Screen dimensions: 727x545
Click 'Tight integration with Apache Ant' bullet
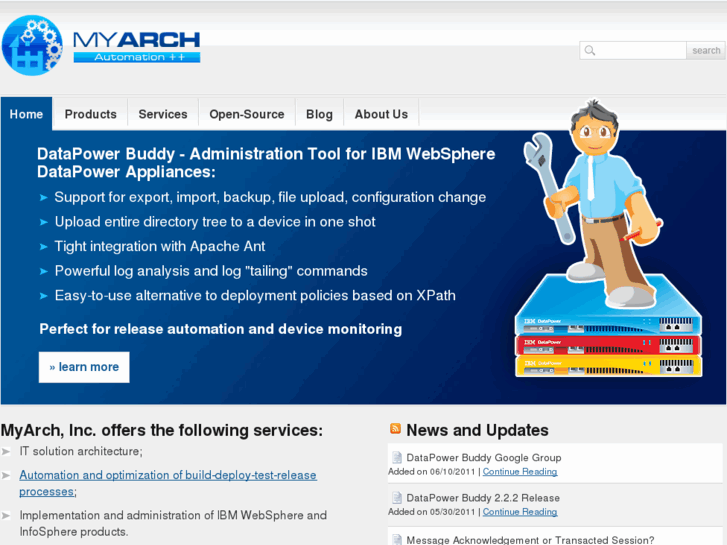[x=159, y=246]
